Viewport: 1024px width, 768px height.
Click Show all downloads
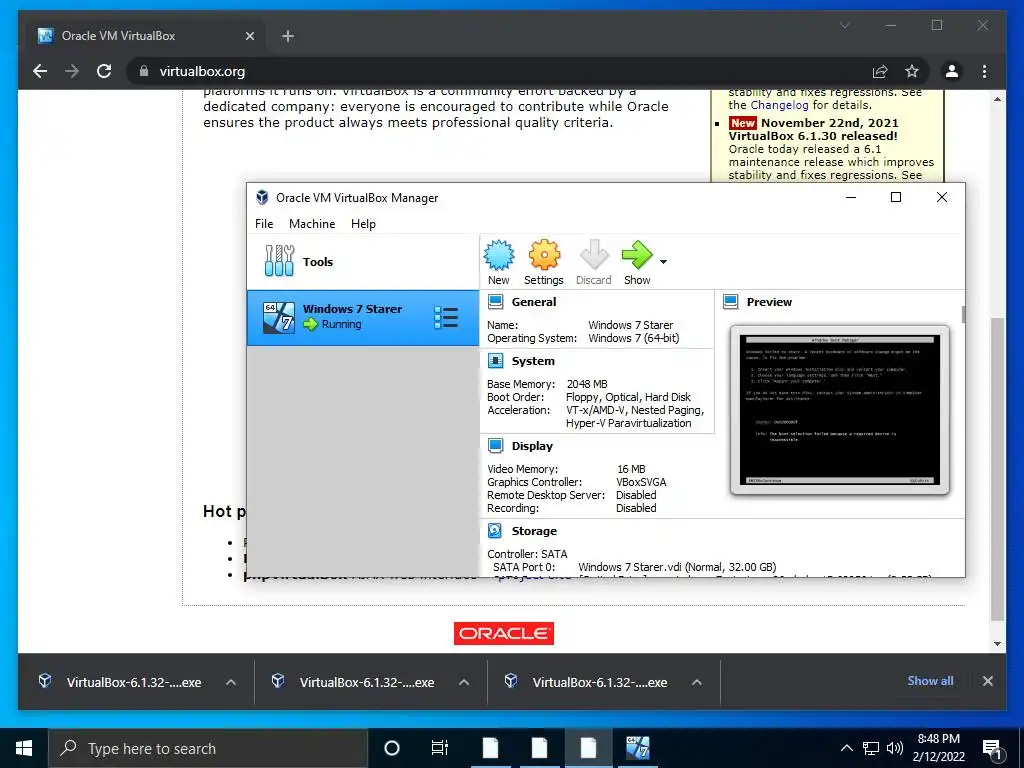point(930,680)
